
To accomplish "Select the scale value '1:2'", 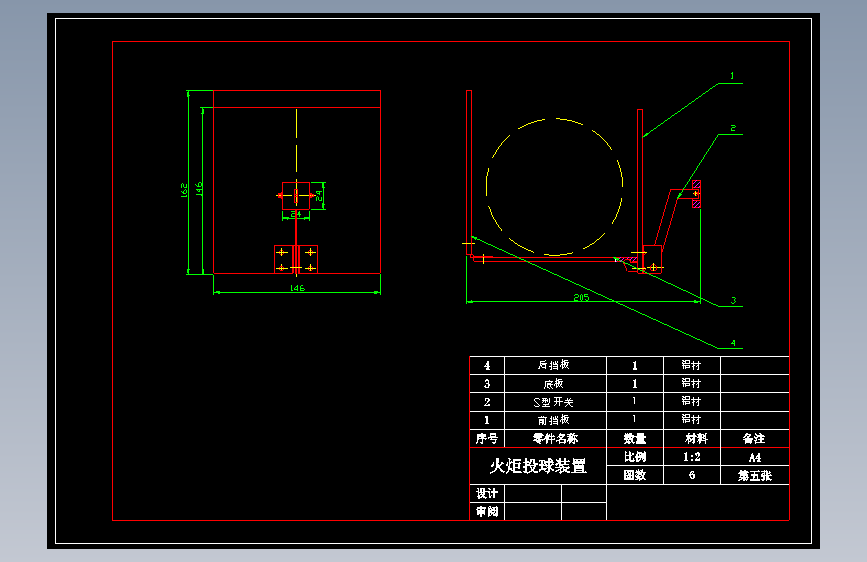I will (692, 457).
